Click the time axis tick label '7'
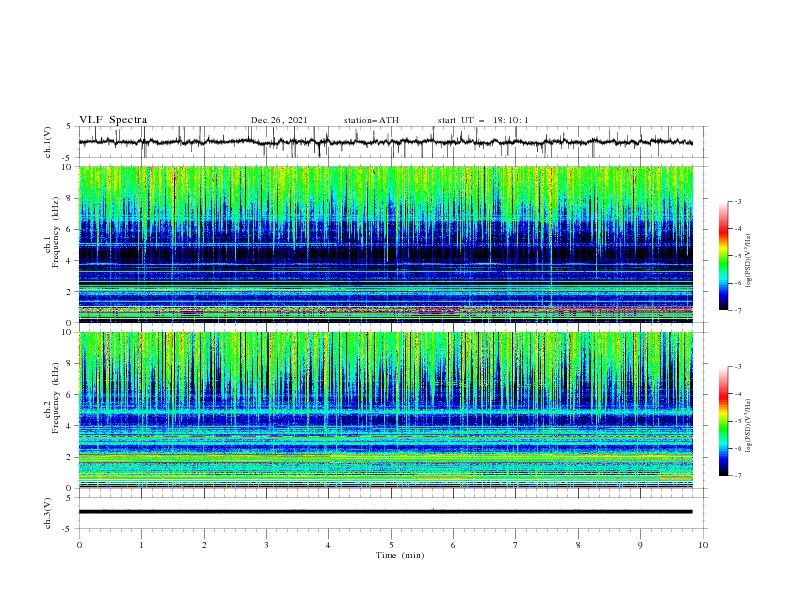 coord(516,545)
